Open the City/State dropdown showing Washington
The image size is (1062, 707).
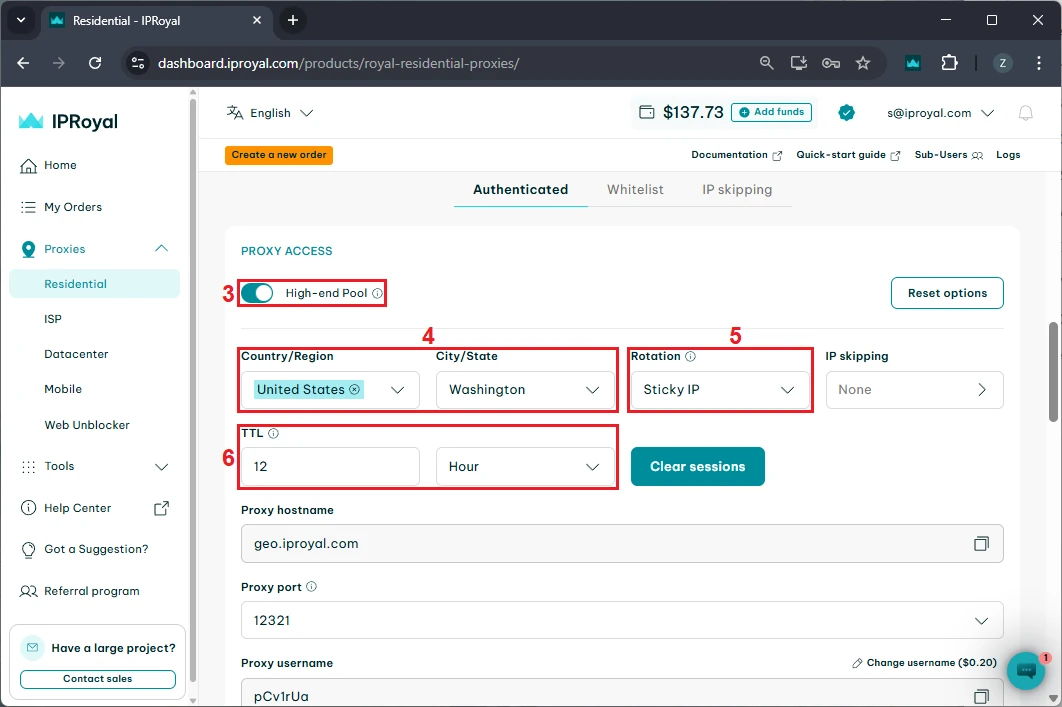point(525,390)
